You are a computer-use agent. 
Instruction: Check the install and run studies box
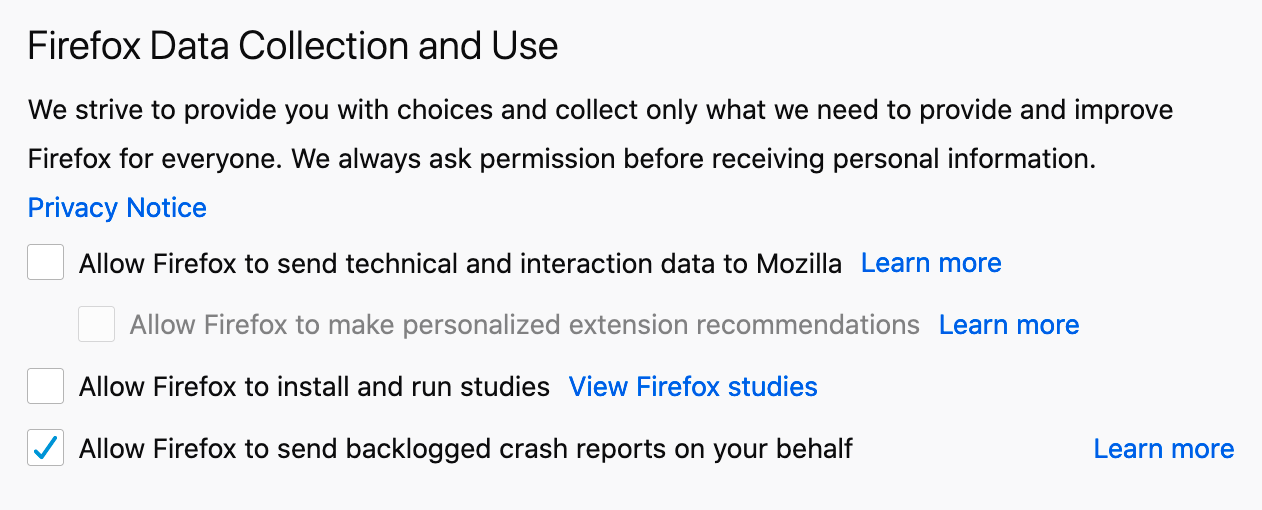tap(46, 387)
